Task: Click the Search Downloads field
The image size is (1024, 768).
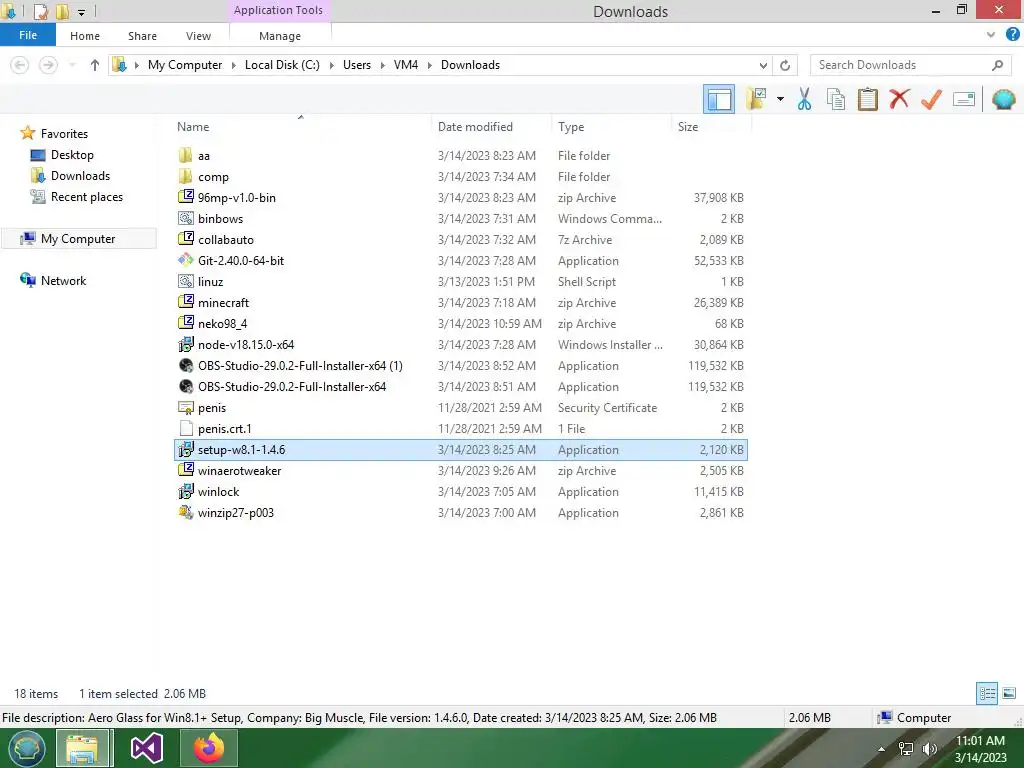Action: [x=909, y=65]
